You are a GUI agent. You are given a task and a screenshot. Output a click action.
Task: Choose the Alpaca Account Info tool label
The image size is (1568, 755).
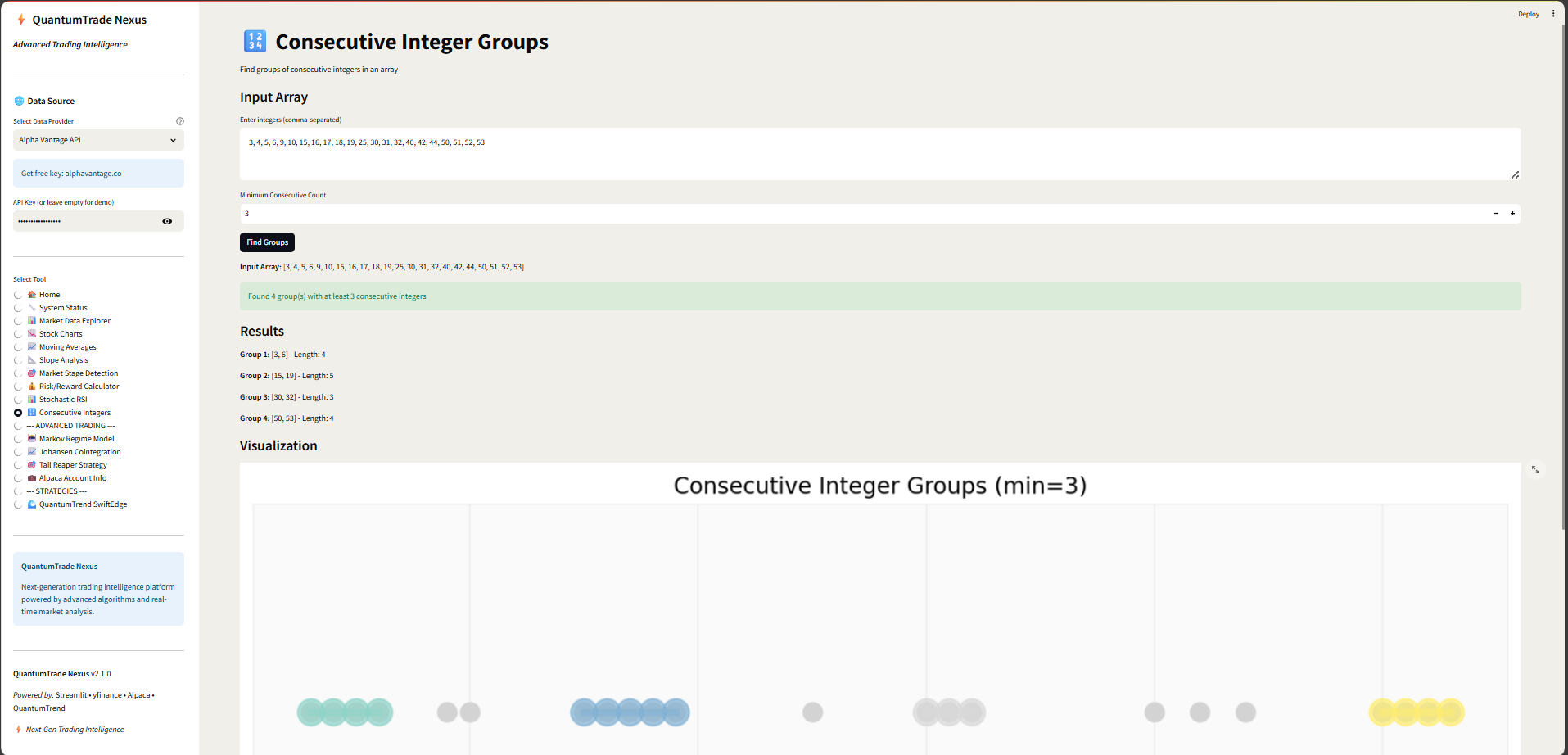[72, 478]
